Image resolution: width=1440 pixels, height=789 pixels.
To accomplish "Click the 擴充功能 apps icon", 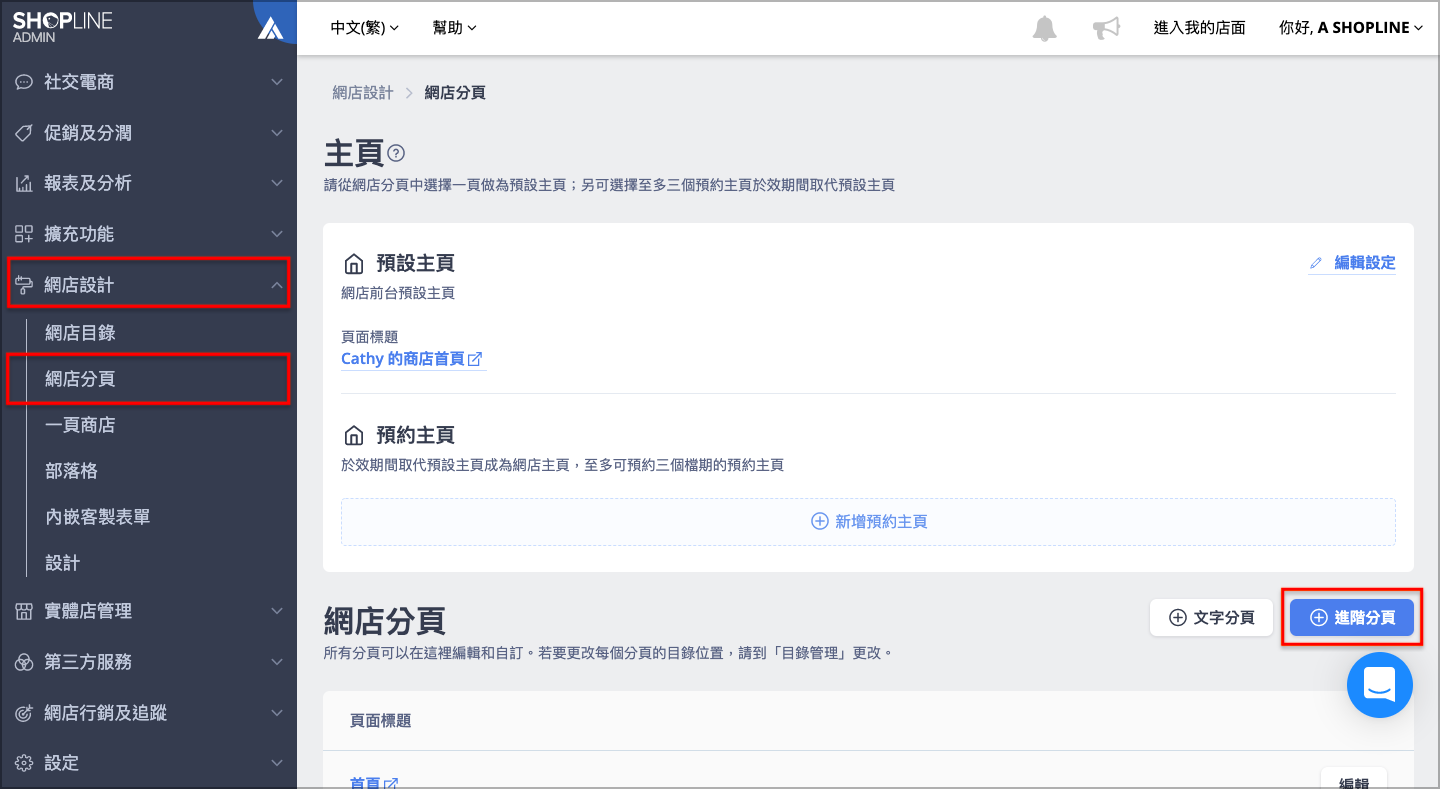I will [x=24, y=234].
